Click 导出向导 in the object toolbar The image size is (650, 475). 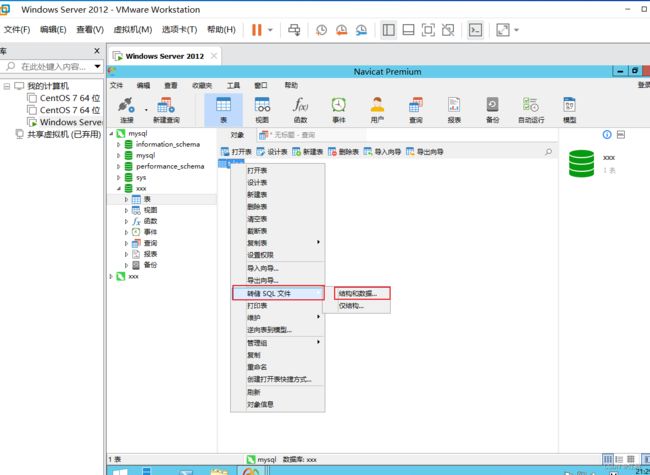point(424,152)
